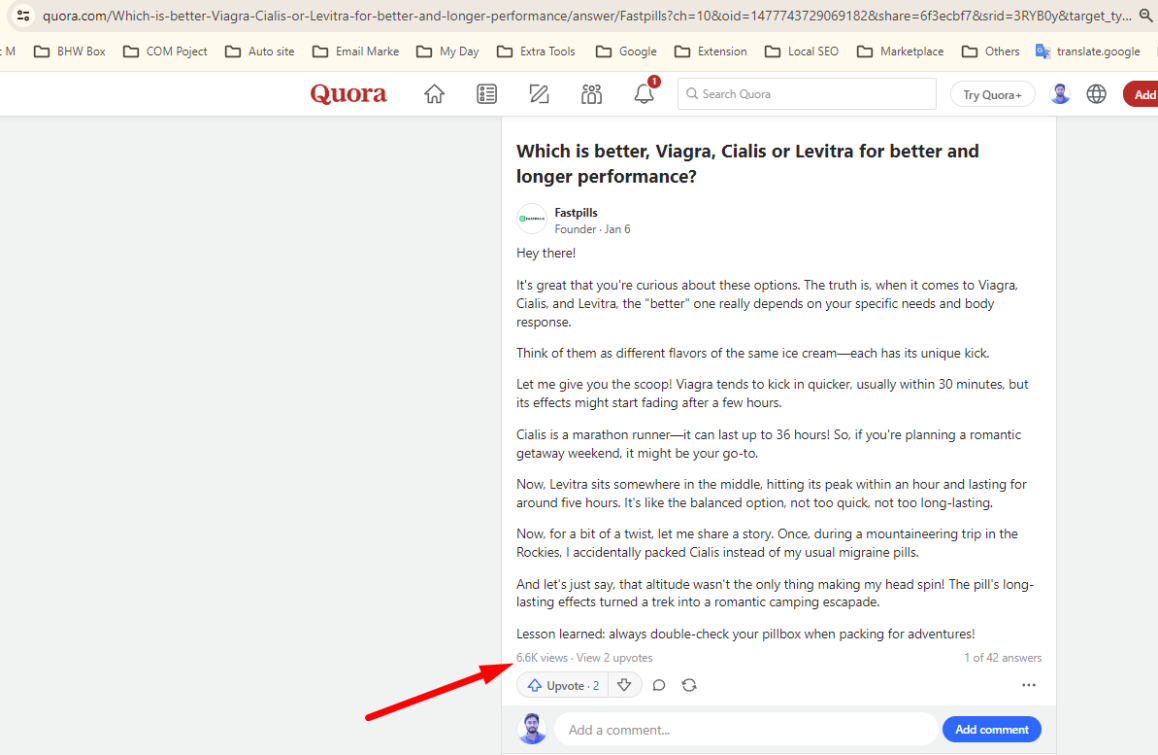Open the Auto site bookmarks folder

coord(260,52)
